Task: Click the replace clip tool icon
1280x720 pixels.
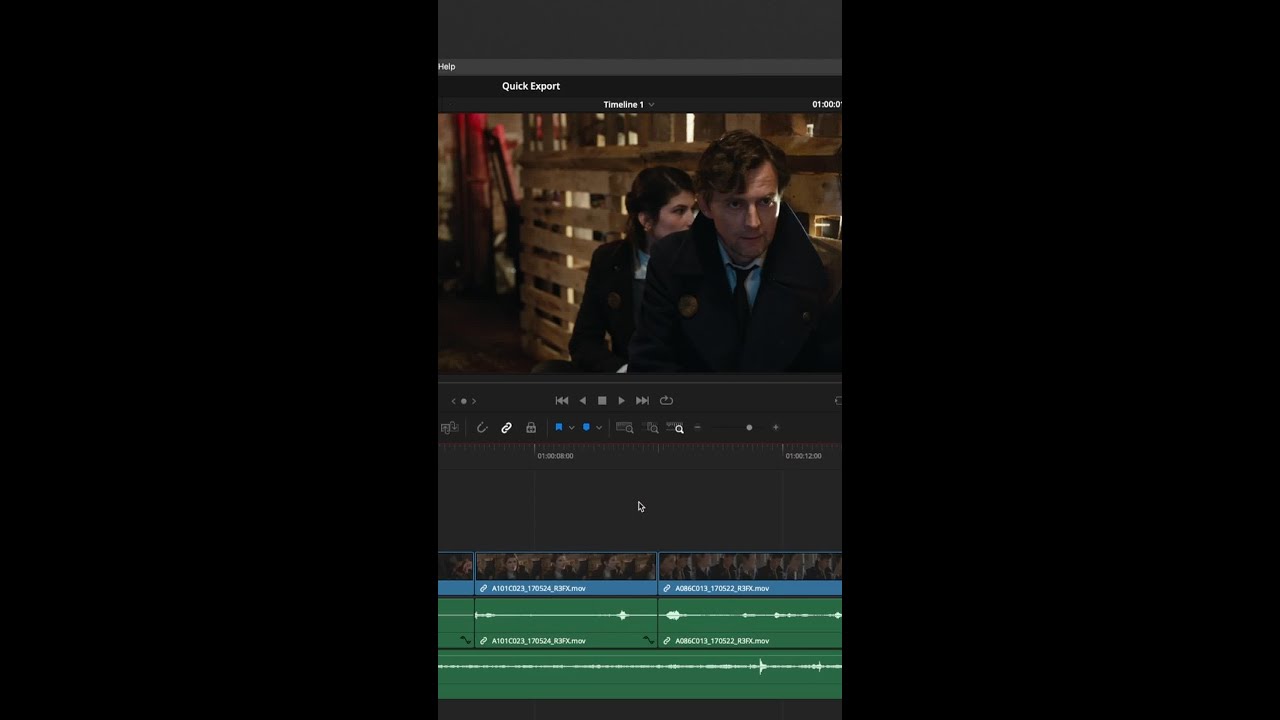Action: (x=449, y=428)
